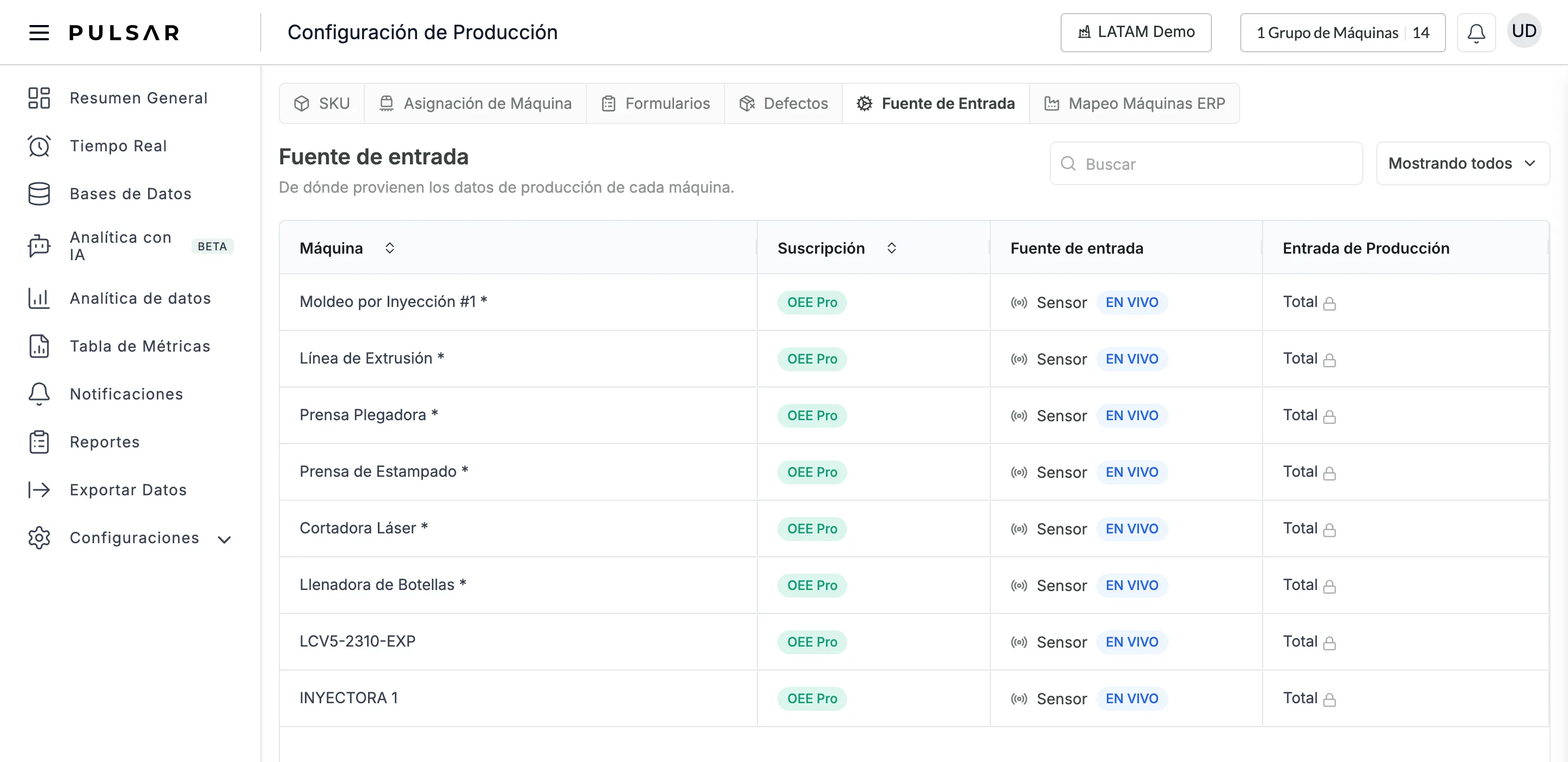The height and width of the screenshot is (762, 1568).
Task: Click the magnifier icon in the search box
Action: [x=1068, y=163]
